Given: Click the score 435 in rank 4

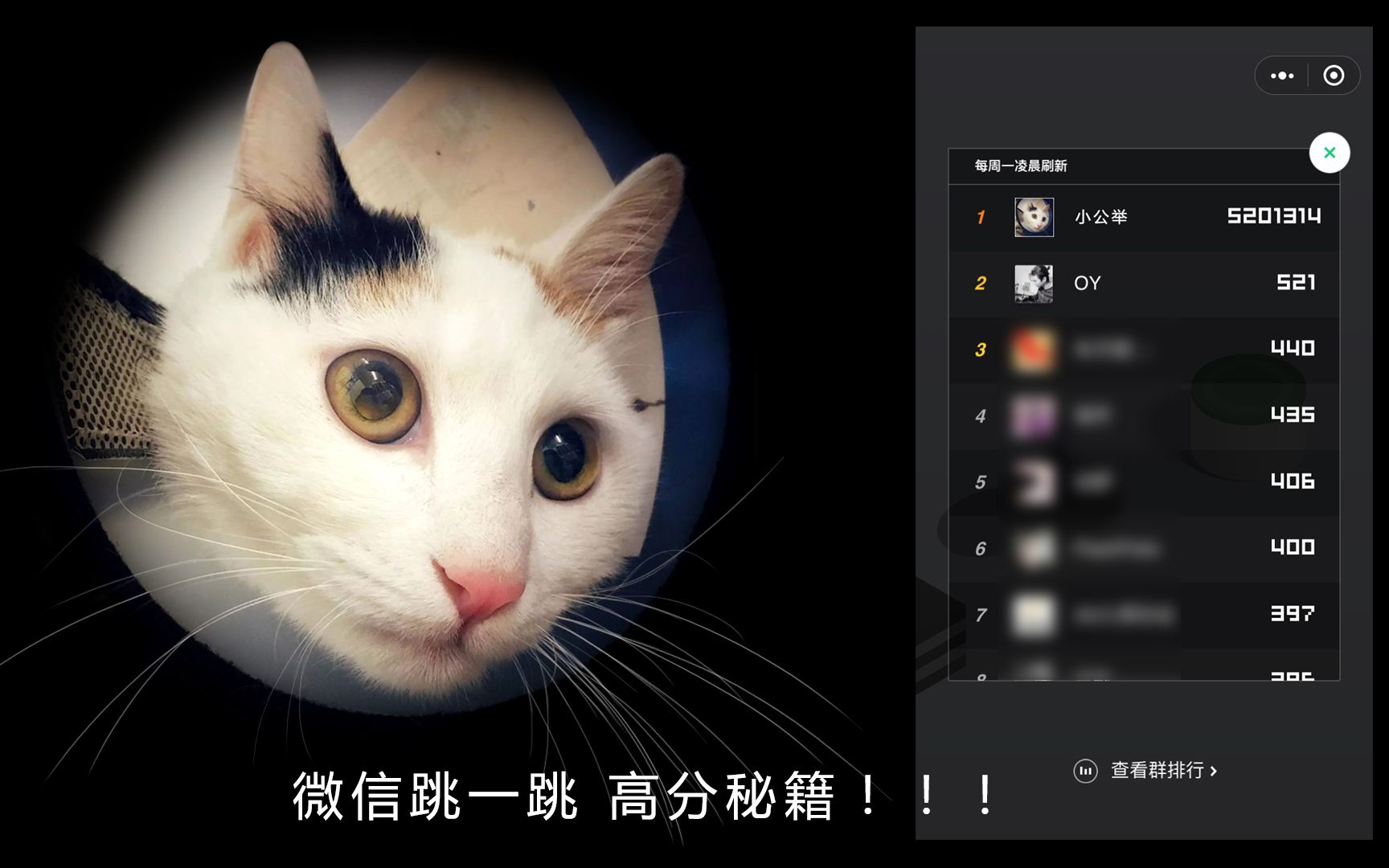Looking at the screenshot, I should click(x=1293, y=415).
